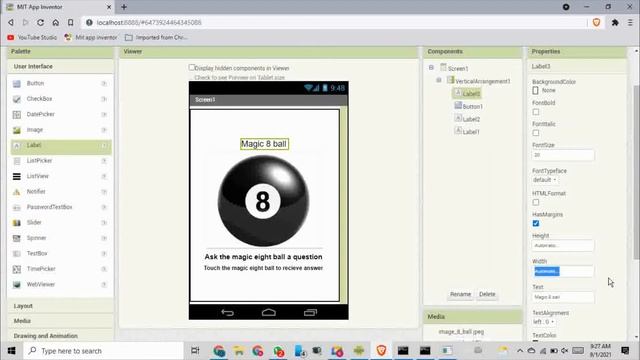
Task: Go to browser home page
Action: (56, 22)
